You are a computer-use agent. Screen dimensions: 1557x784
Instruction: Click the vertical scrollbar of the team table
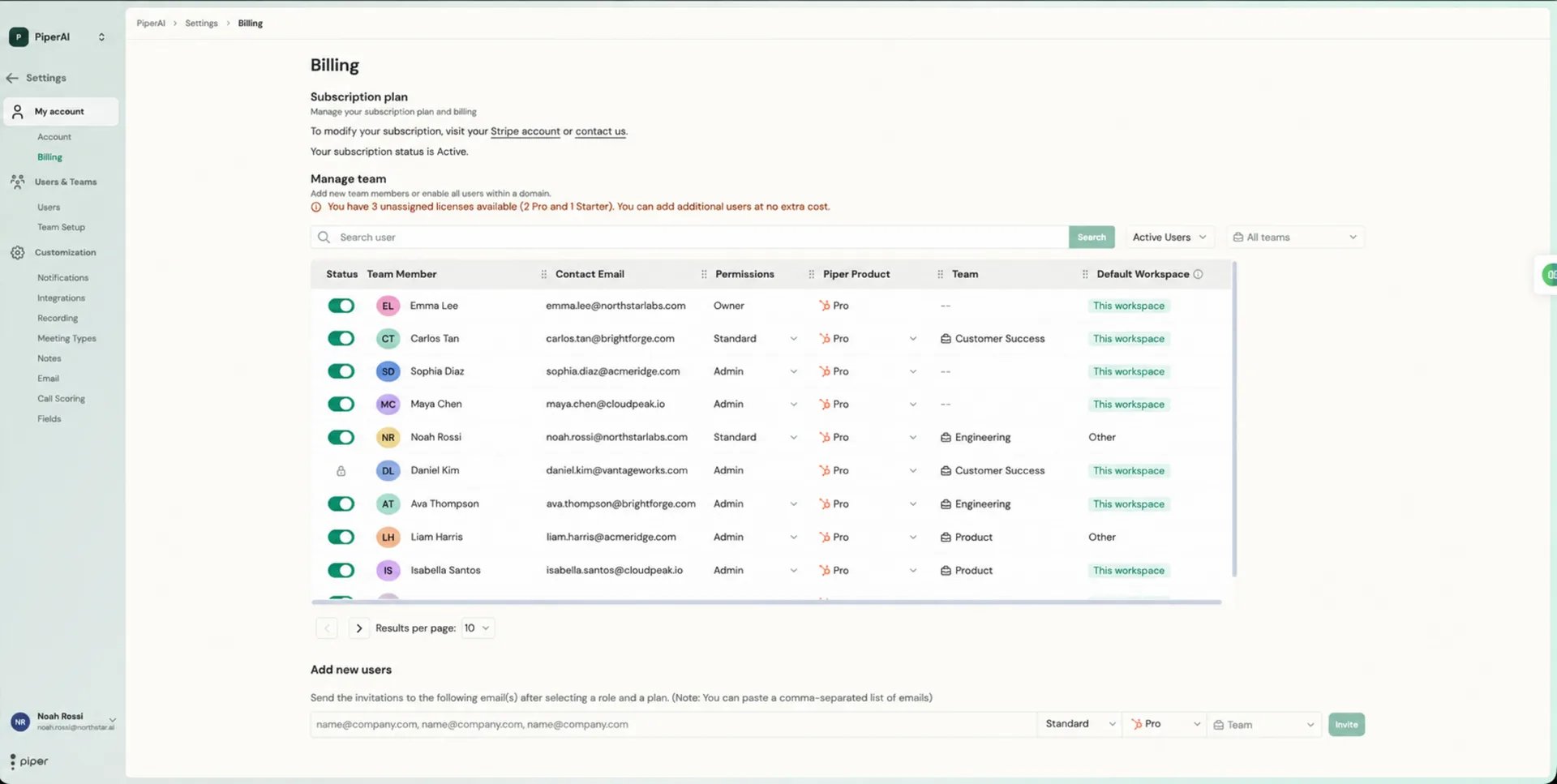pos(1234,419)
